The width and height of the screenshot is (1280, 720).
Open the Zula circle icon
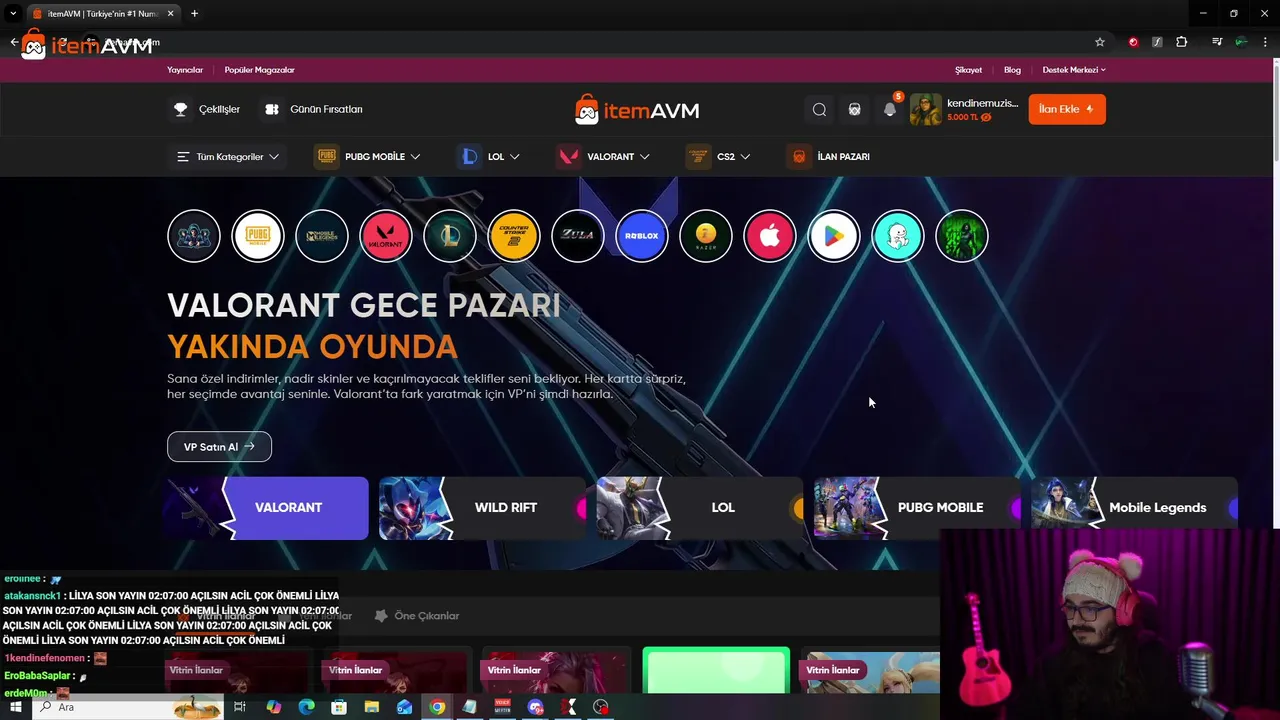(578, 236)
